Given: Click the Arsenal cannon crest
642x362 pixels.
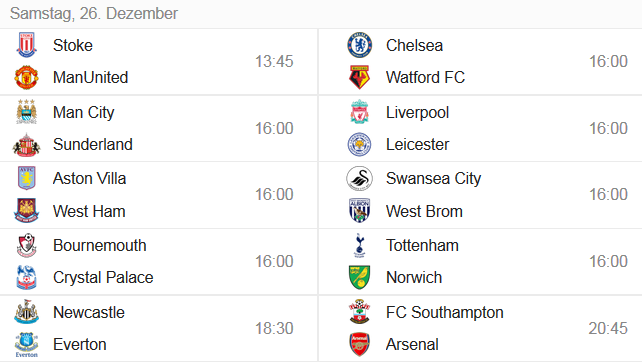Looking at the screenshot, I should [359, 344].
